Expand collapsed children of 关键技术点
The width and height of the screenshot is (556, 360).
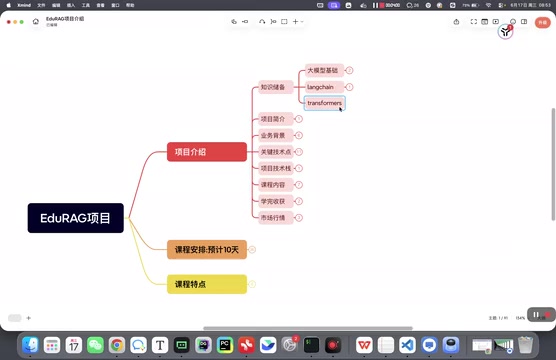pyautogui.click(x=299, y=152)
